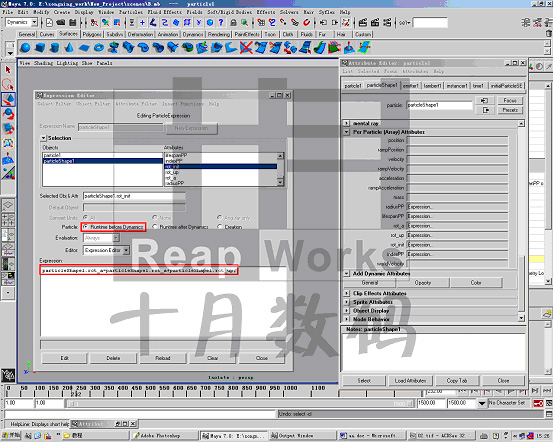
Task: Create a NURBS plane from the shelf
Action: [x=84, y=47]
